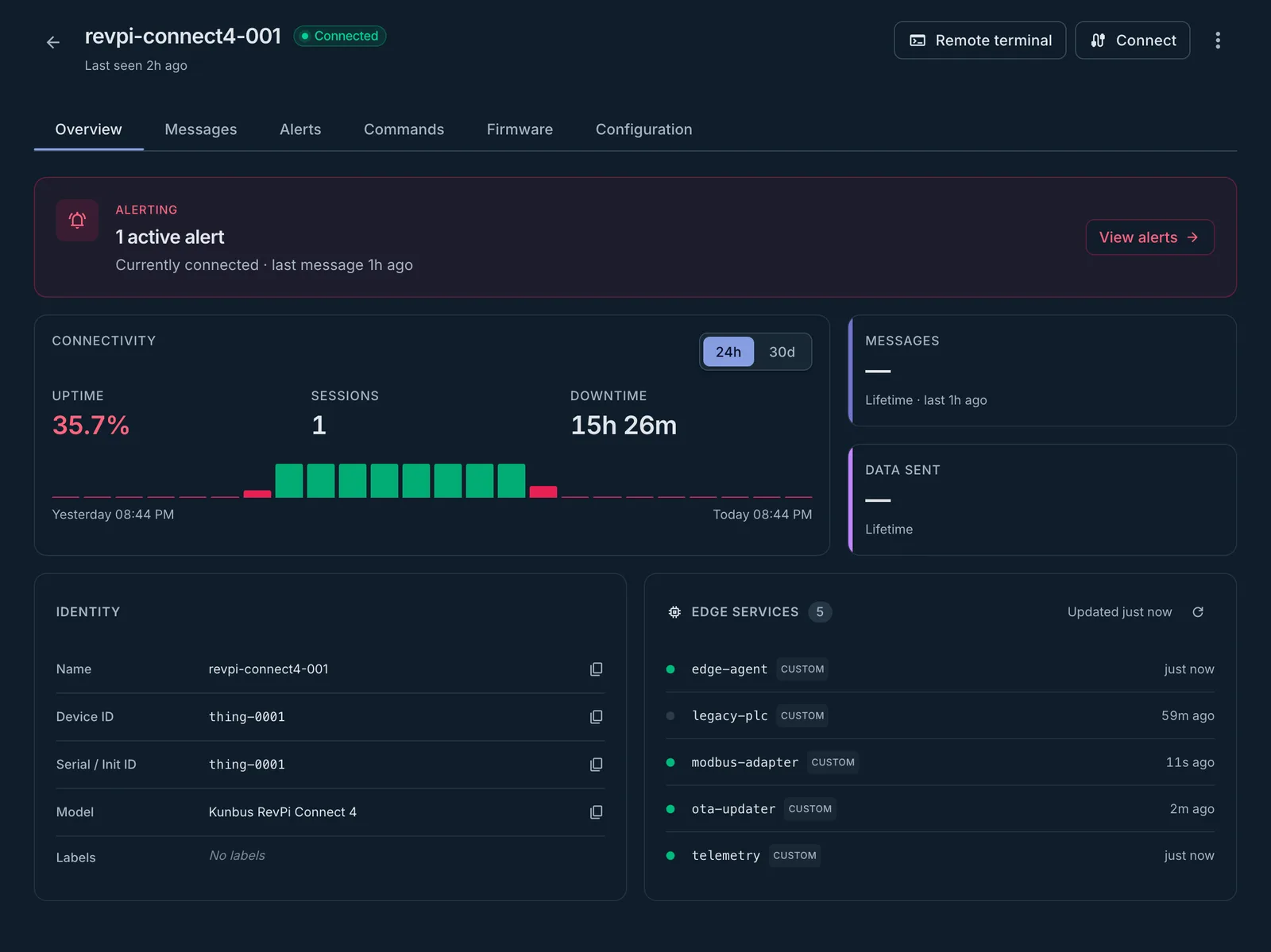Click the 'No labels' placeholder
The width and height of the screenshot is (1271, 952).
[x=237, y=855]
